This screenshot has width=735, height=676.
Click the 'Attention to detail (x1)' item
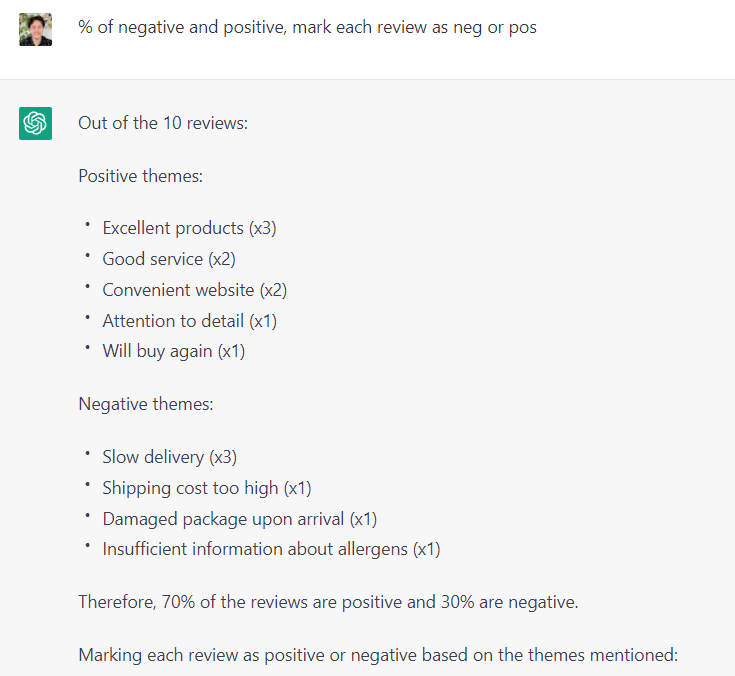pos(189,321)
